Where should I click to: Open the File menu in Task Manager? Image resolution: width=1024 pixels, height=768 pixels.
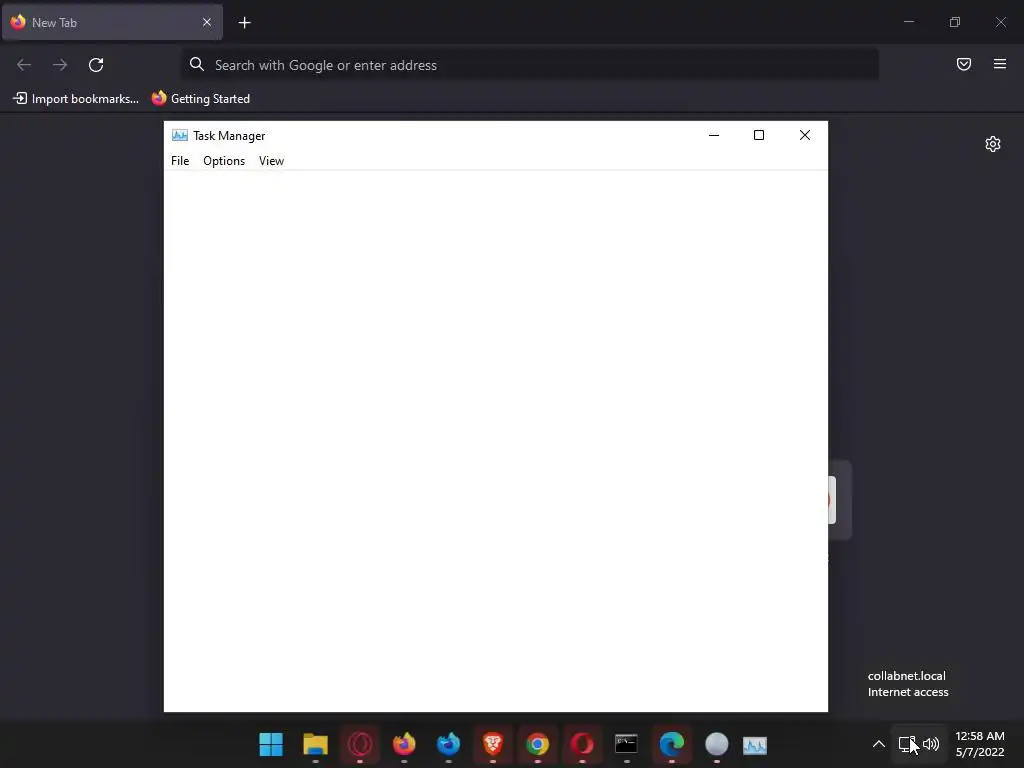(x=180, y=161)
